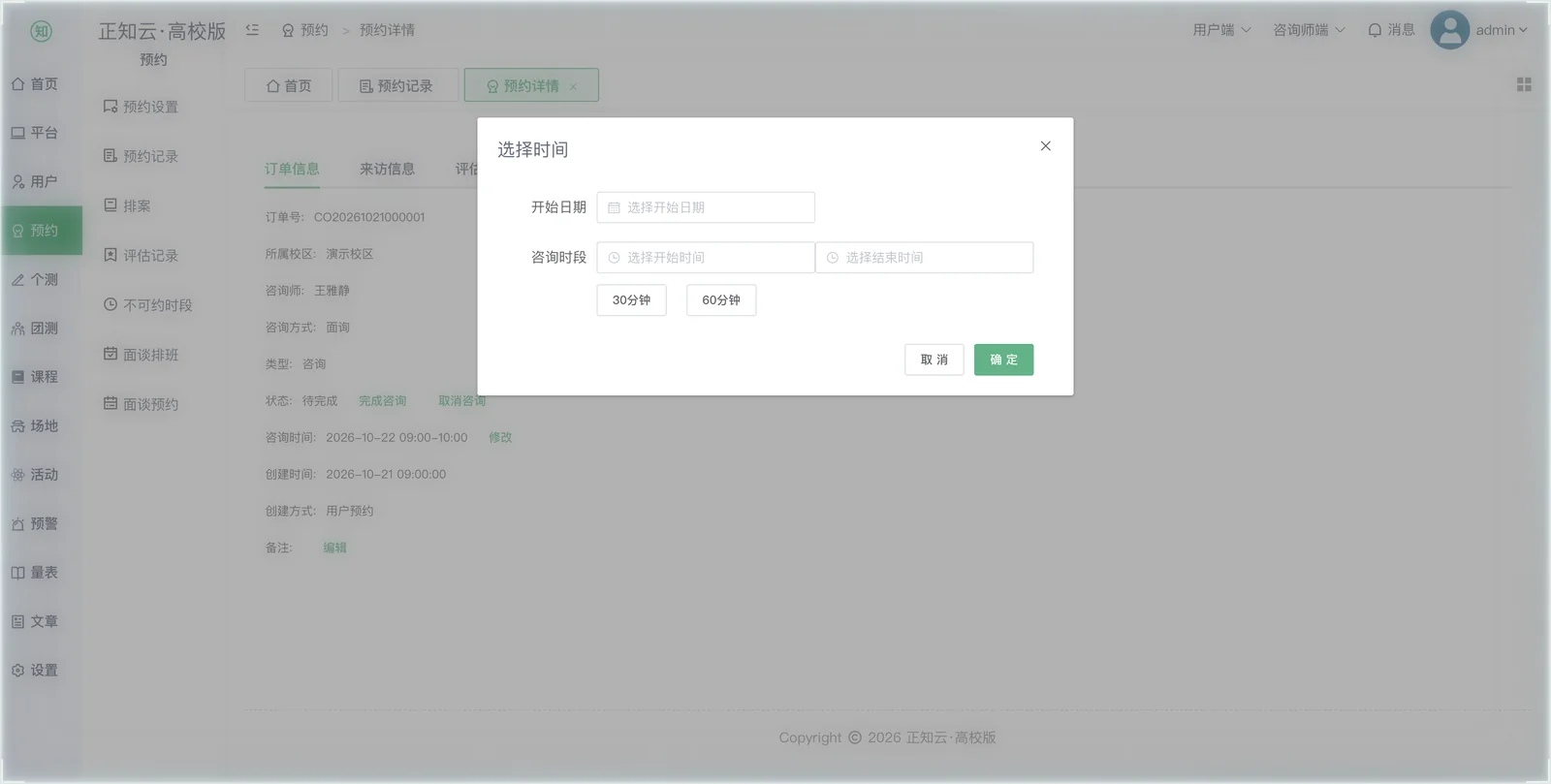Open 活动 in left navigation
The height and width of the screenshot is (784, 1551).
(35, 475)
